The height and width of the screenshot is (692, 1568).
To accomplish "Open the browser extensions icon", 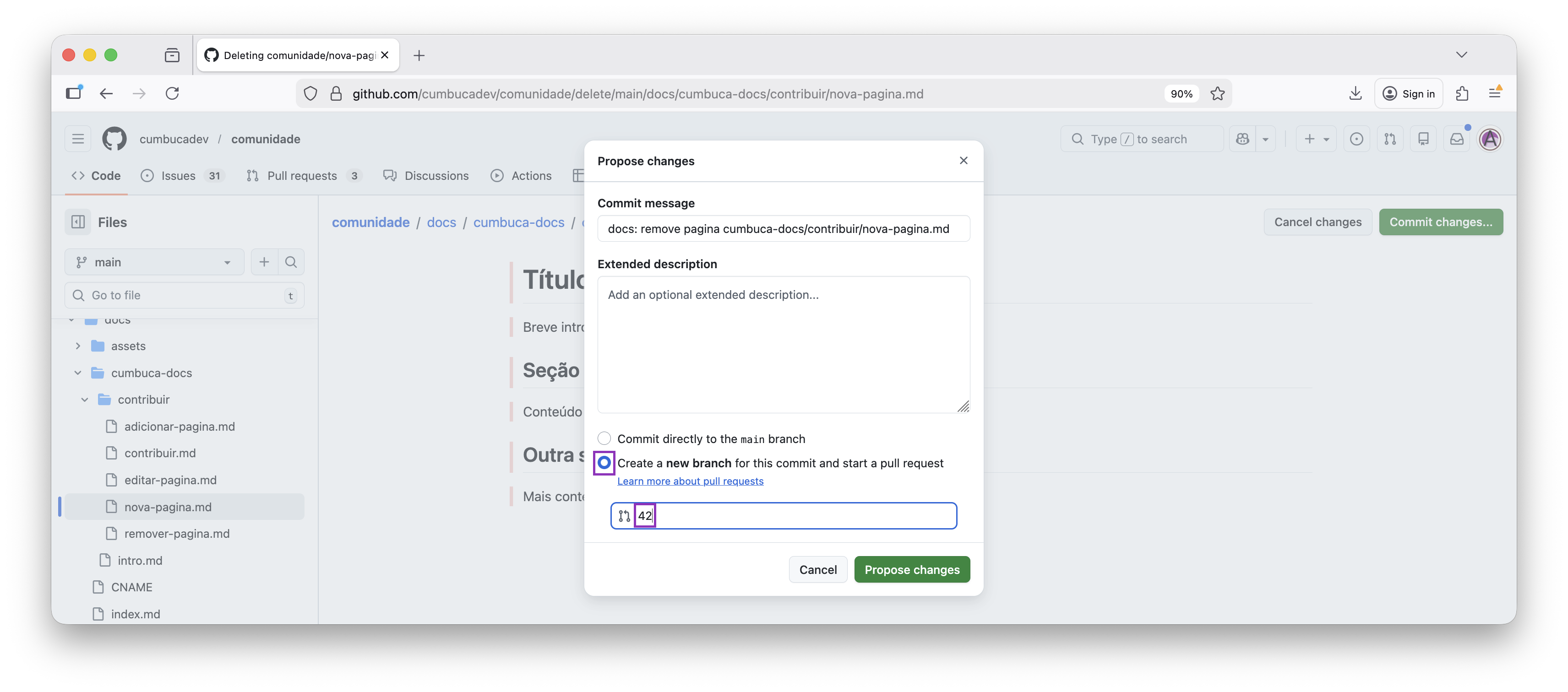I will click(x=1462, y=94).
